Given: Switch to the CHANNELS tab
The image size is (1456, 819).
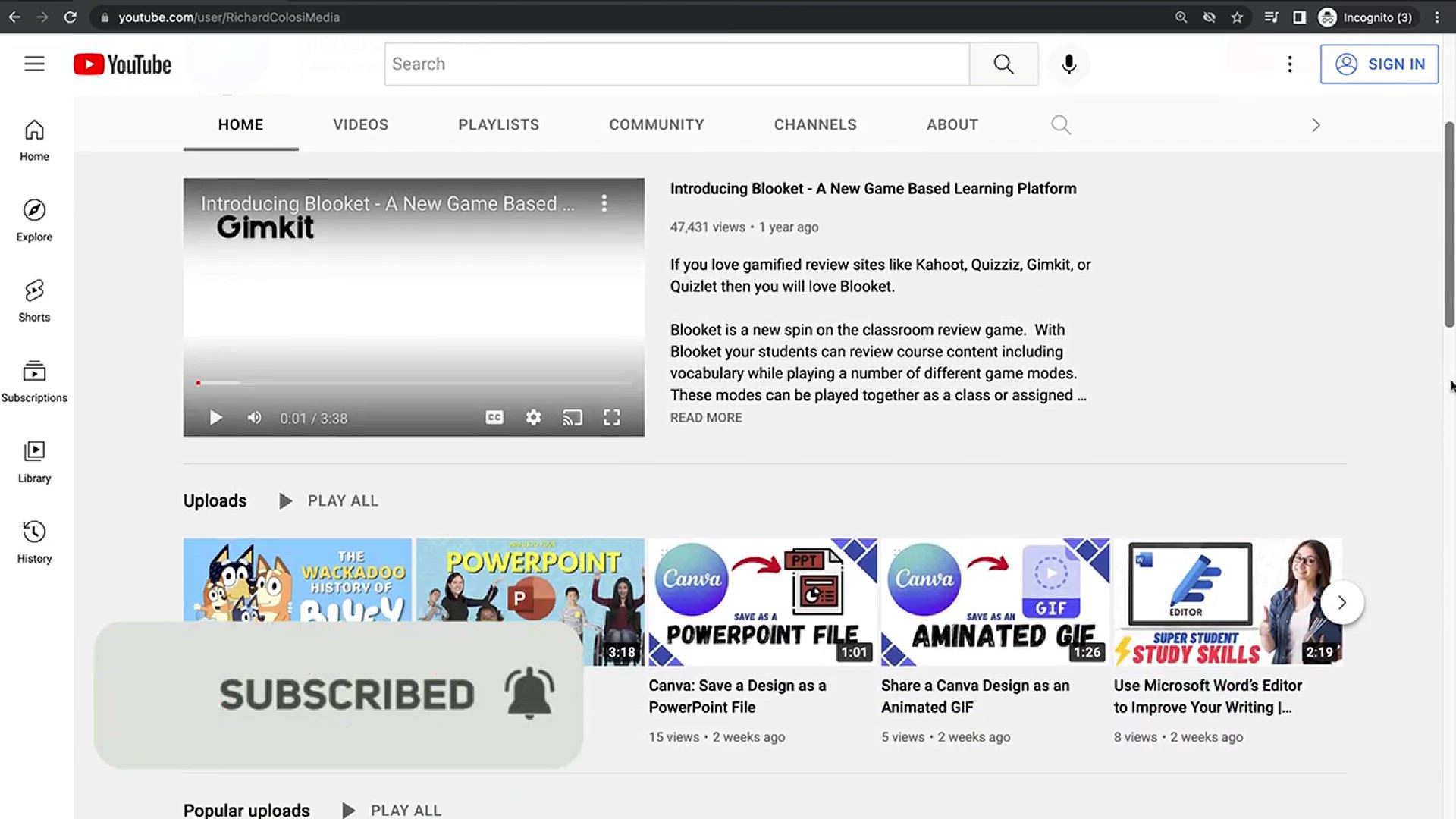Looking at the screenshot, I should pyautogui.click(x=815, y=124).
